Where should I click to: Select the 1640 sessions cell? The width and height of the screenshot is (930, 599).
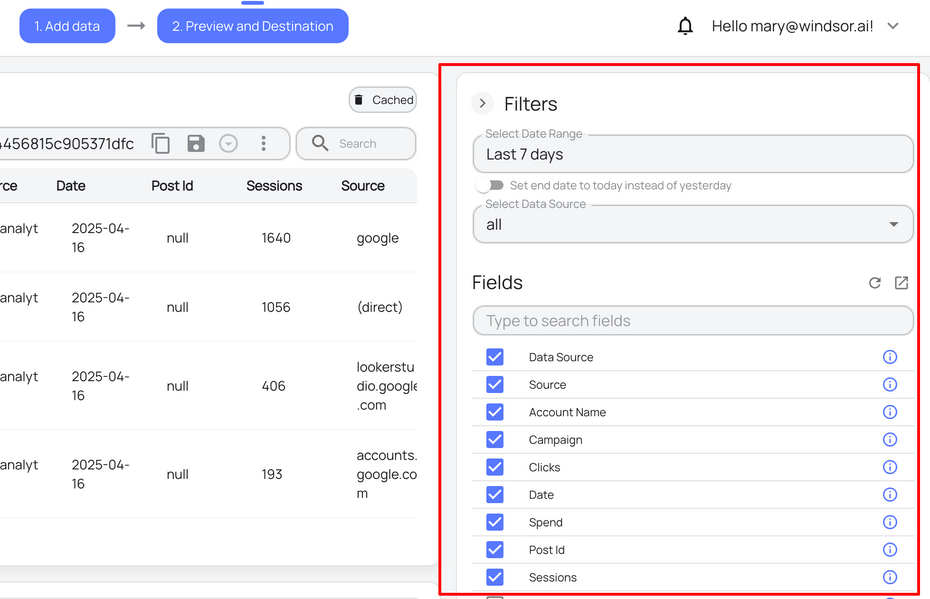pos(276,238)
